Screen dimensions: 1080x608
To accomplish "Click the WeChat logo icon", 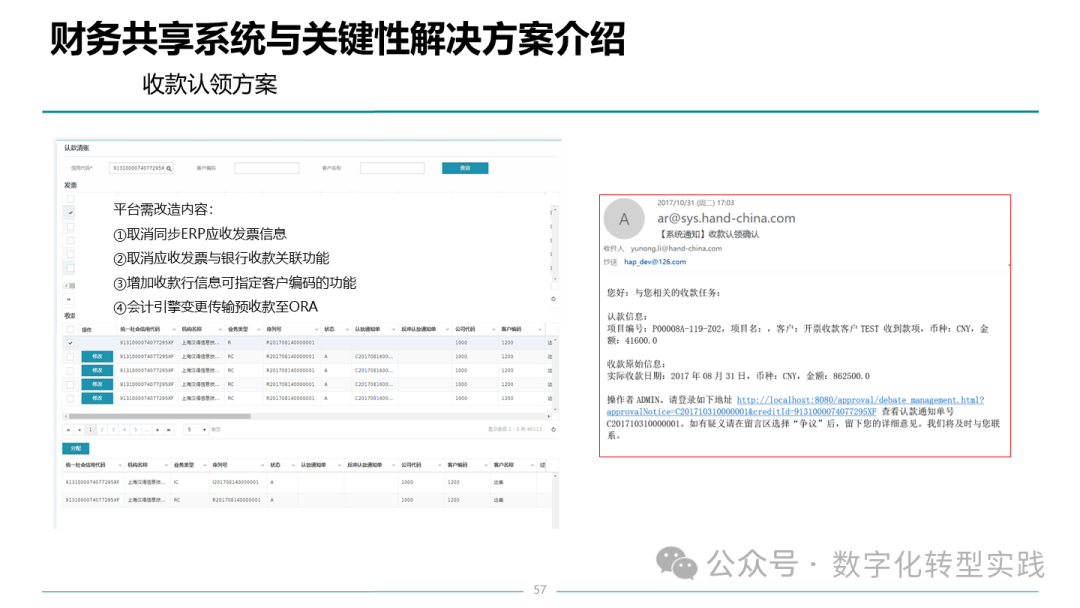I will (676, 563).
